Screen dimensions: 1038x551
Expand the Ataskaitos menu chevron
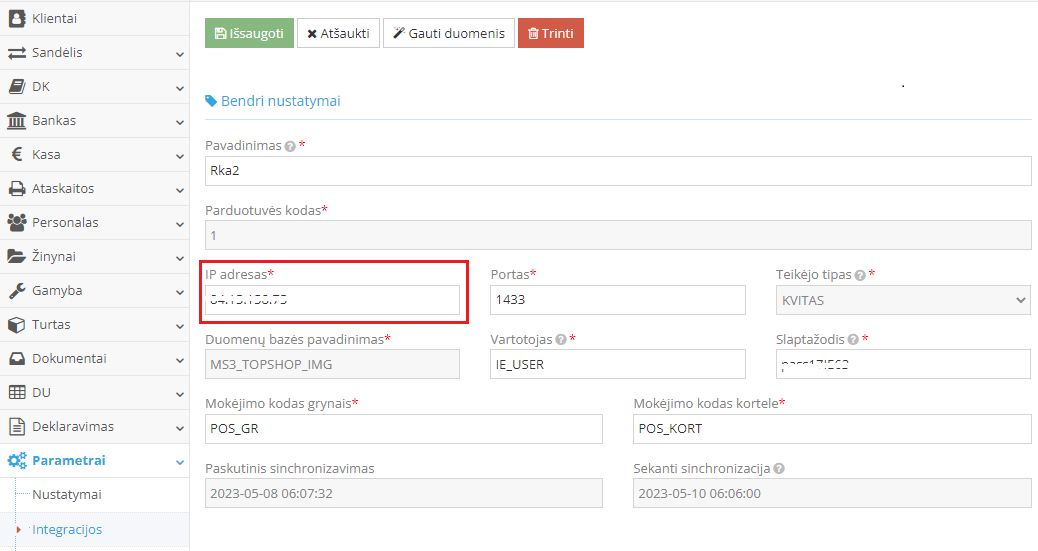pyautogui.click(x=179, y=190)
